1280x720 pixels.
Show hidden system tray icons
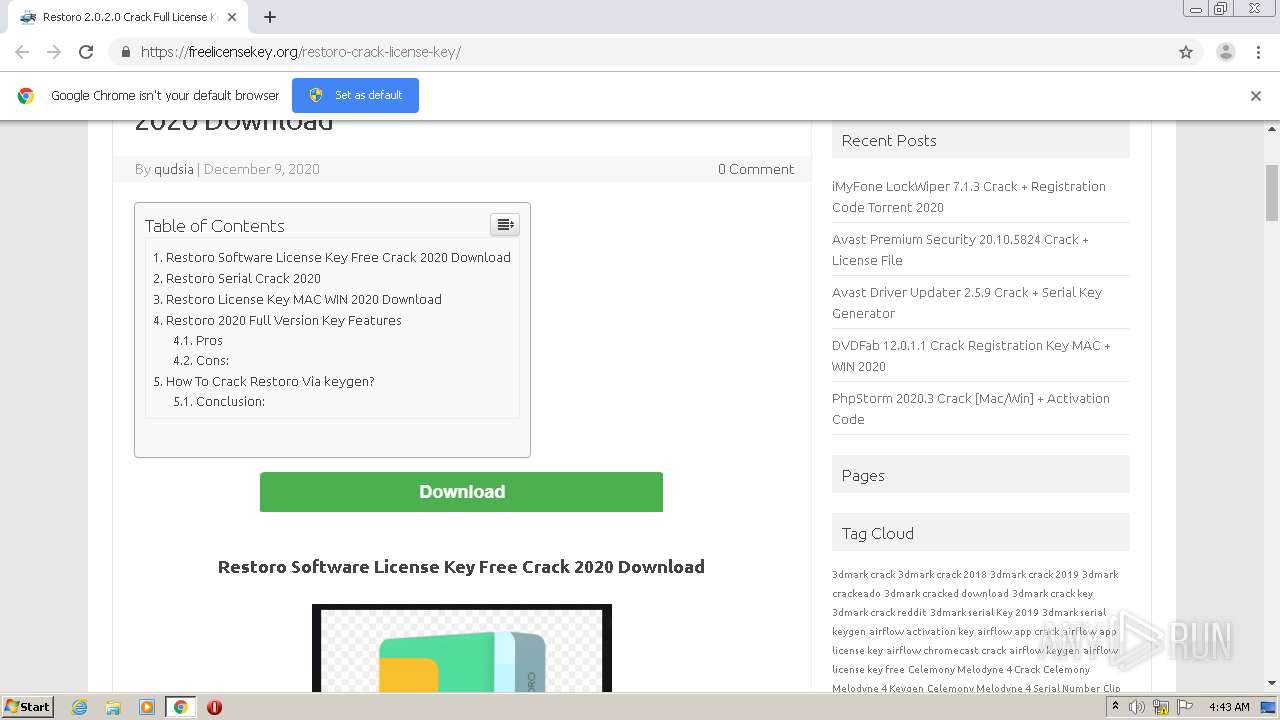pyautogui.click(x=1116, y=707)
